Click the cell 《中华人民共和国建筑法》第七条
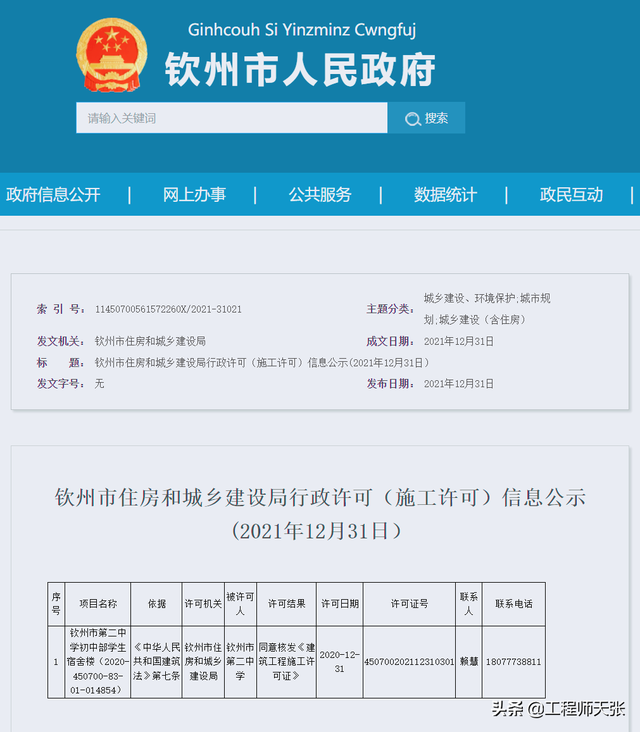This screenshot has width=640, height=732. (156, 662)
